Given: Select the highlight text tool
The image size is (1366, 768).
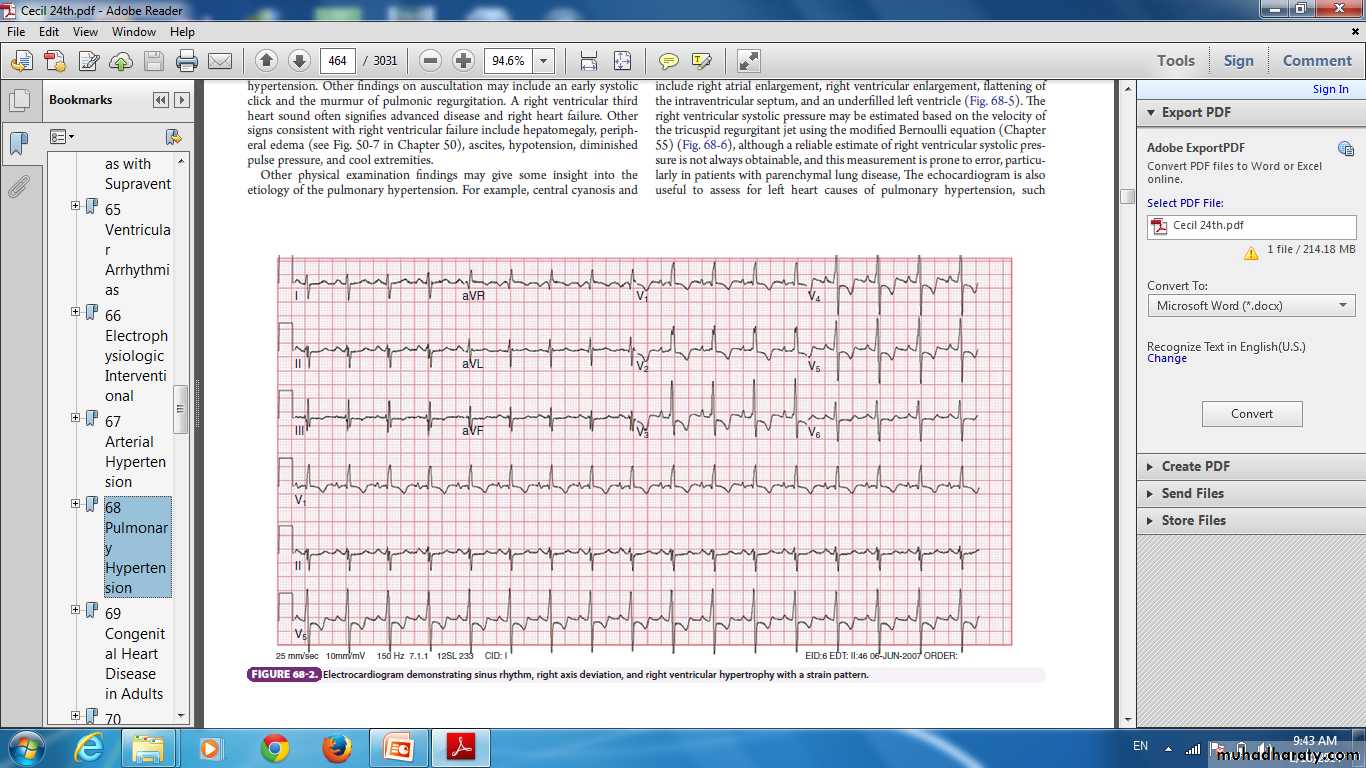Looking at the screenshot, I should 701,61.
